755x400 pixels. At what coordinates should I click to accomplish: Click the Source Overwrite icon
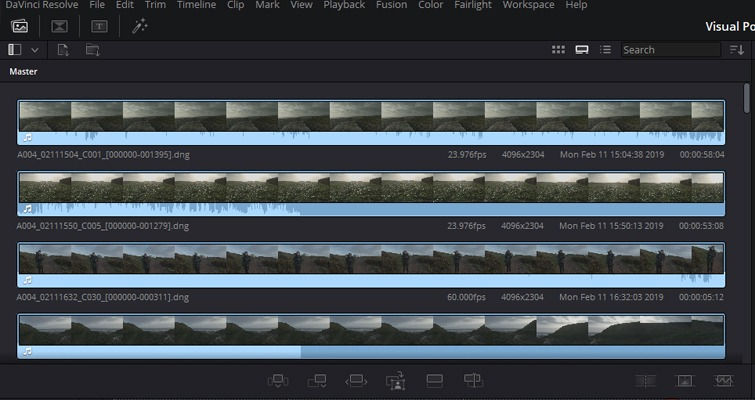(473, 381)
